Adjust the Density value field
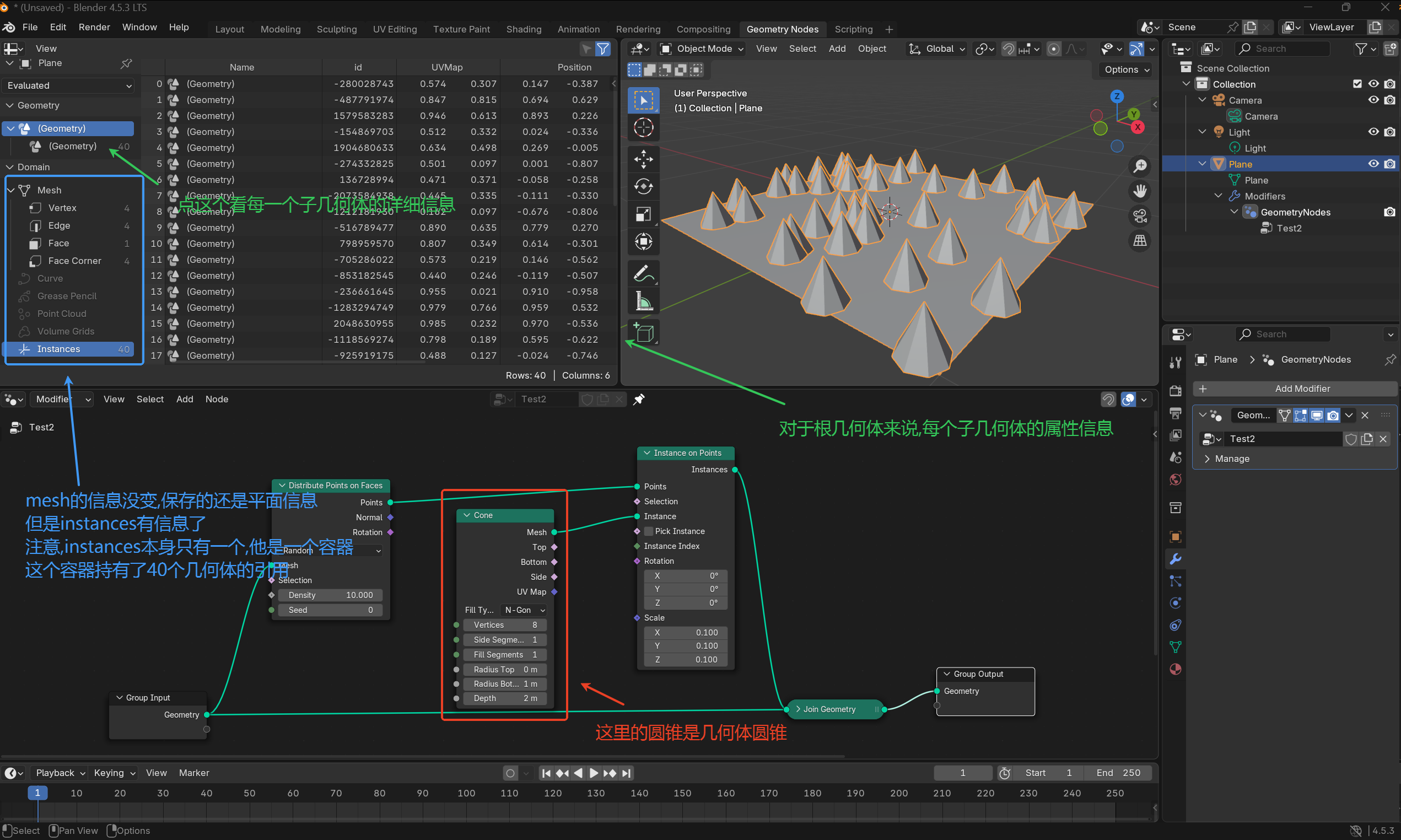This screenshot has height=840, width=1401. [x=330, y=595]
